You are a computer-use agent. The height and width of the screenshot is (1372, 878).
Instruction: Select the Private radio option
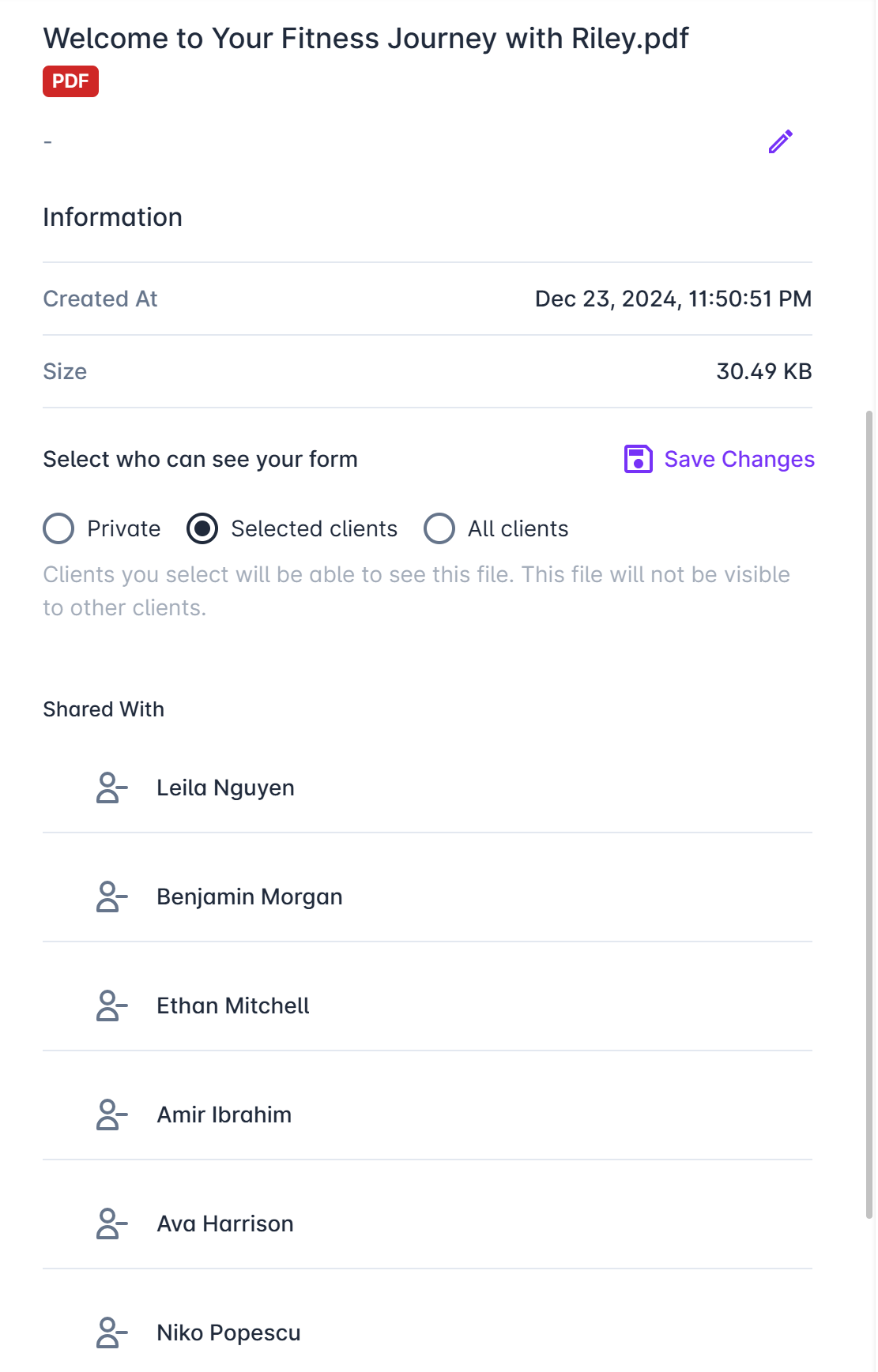tap(58, 528)
